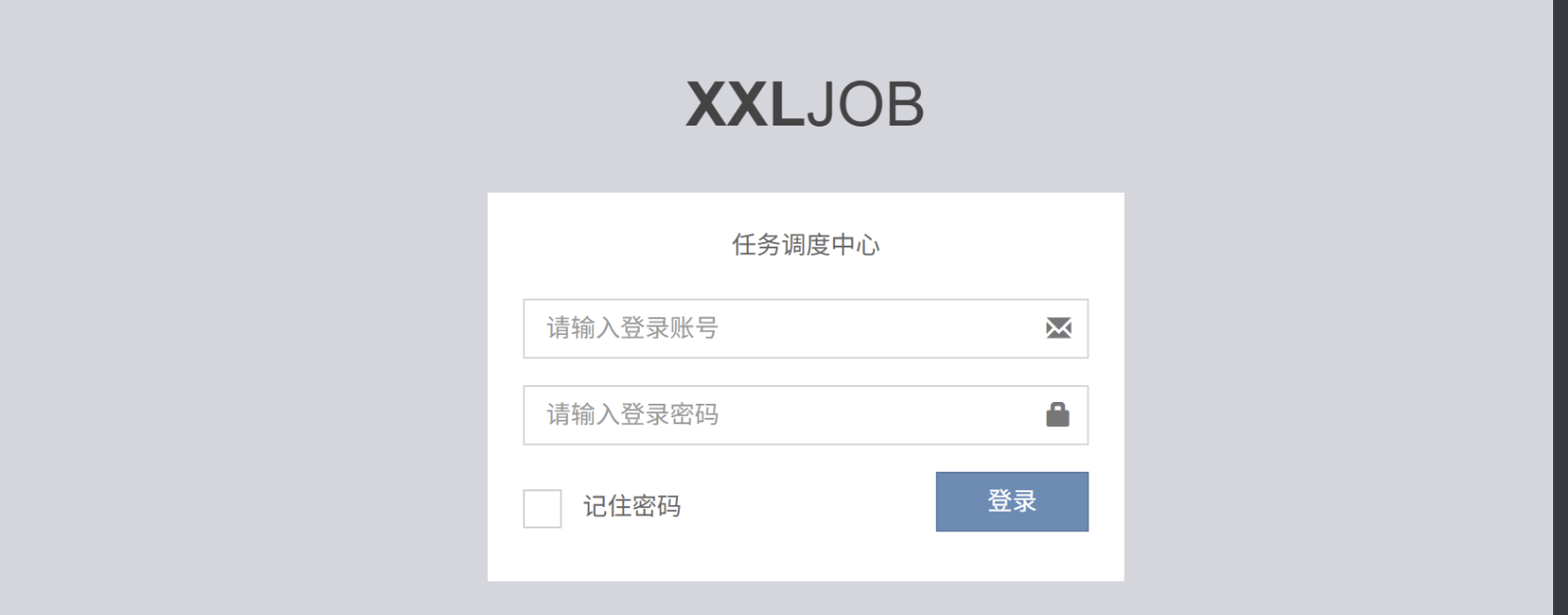This screenshot has height=615, width=1568.
Task: Click the envelope icon in account field
Action: click(x=1059, y=328)
